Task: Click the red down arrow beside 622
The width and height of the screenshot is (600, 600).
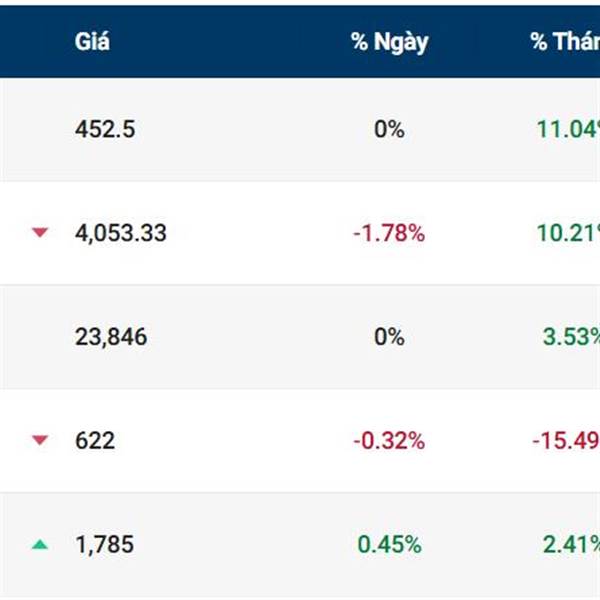Action: (40, 440)
